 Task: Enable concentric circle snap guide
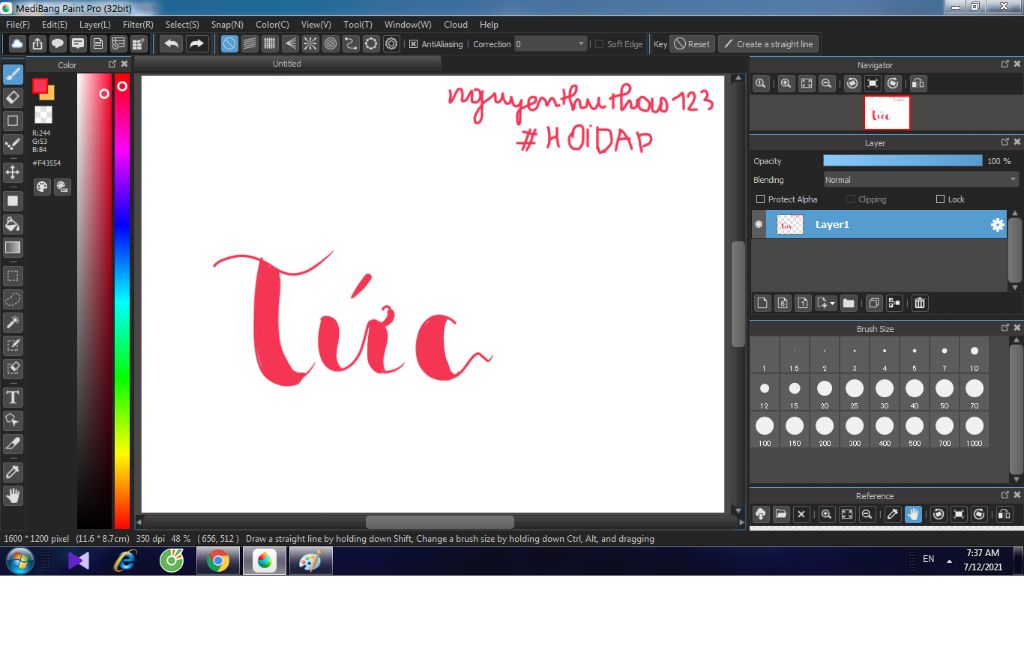click(330, 44)
